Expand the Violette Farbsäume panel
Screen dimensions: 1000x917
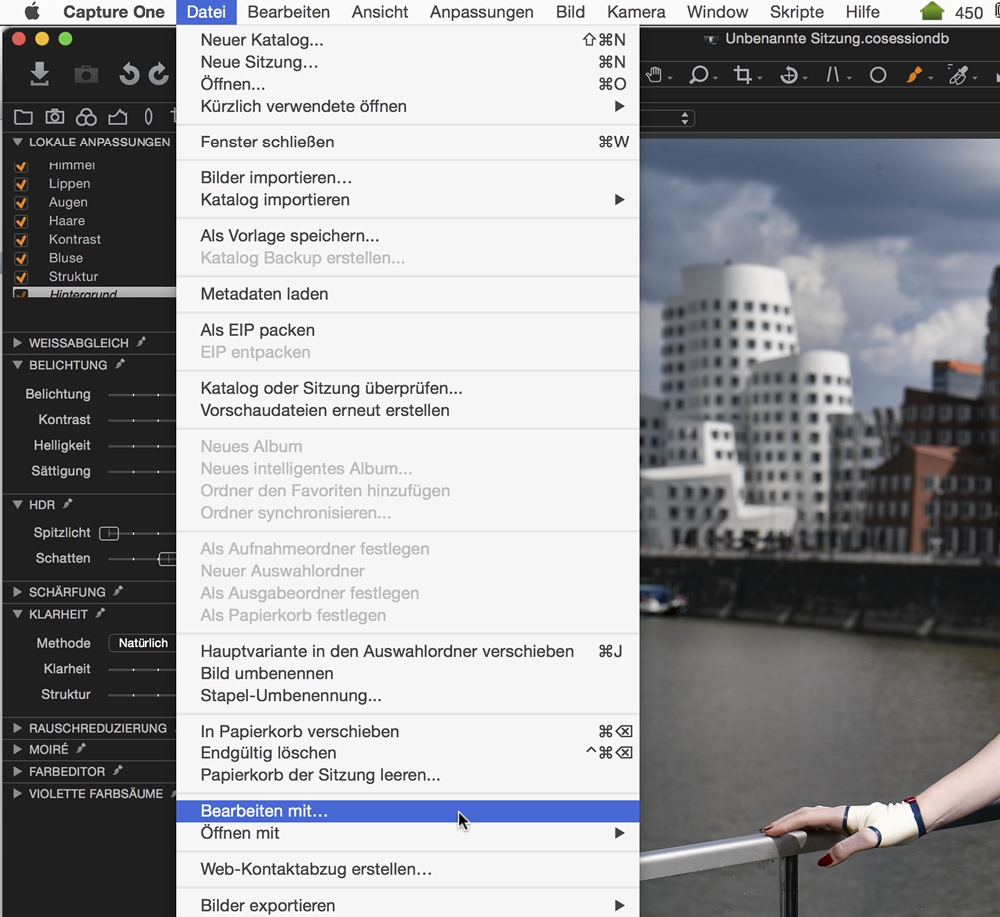coord(18,793)
